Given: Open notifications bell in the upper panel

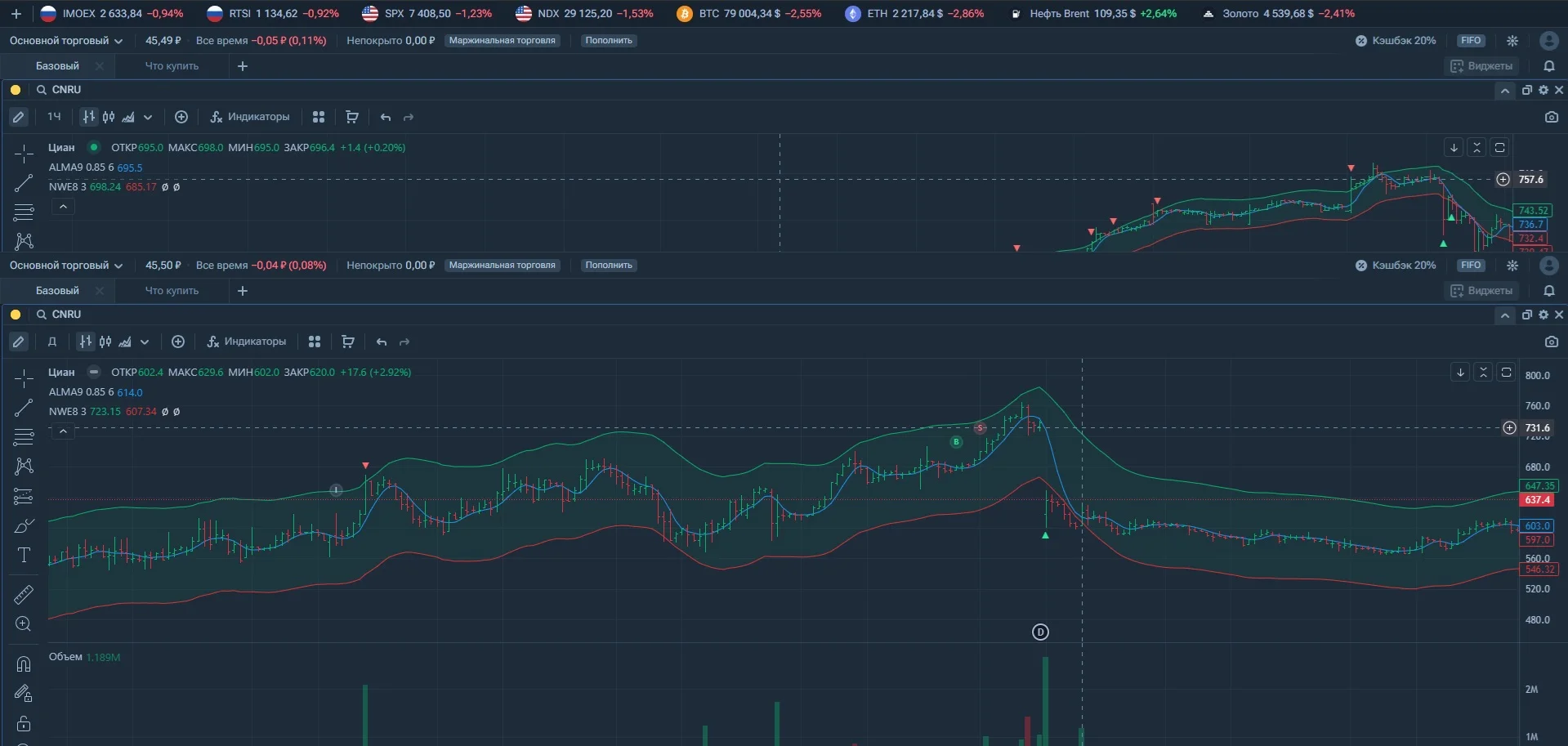Looking at the screenshot, I should tap(1548, 65).
